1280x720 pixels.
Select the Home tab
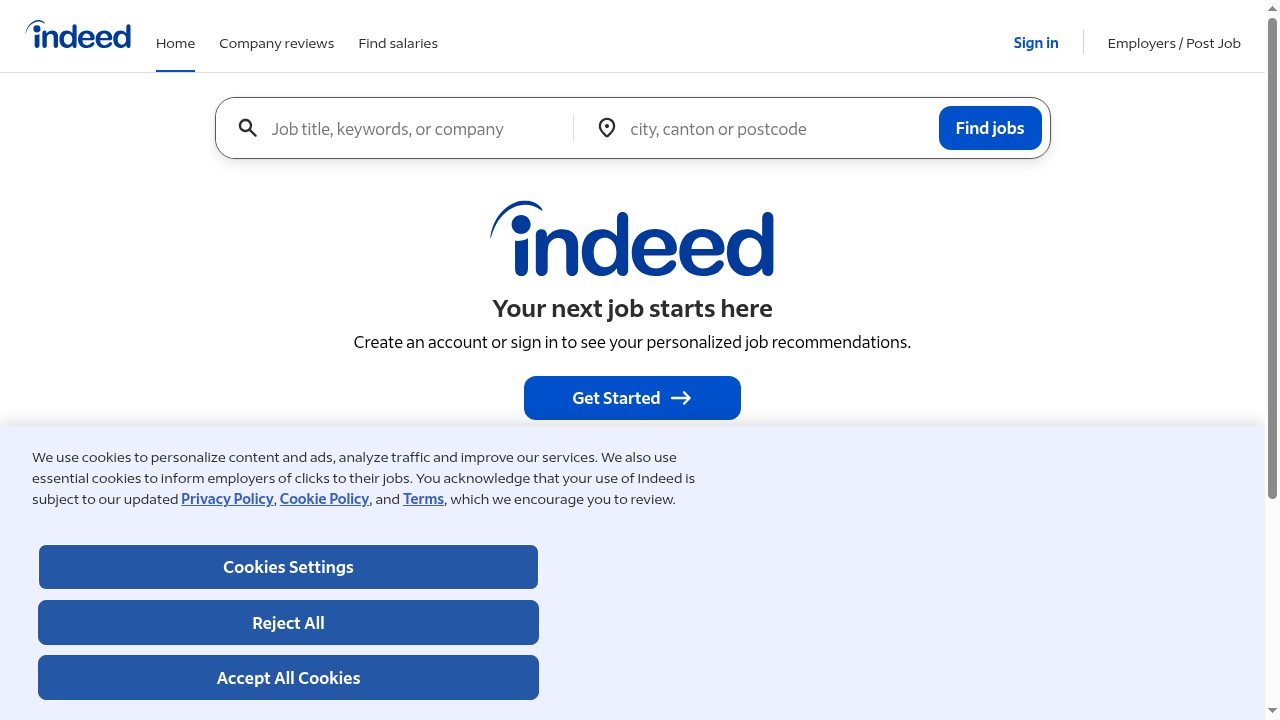175,43
